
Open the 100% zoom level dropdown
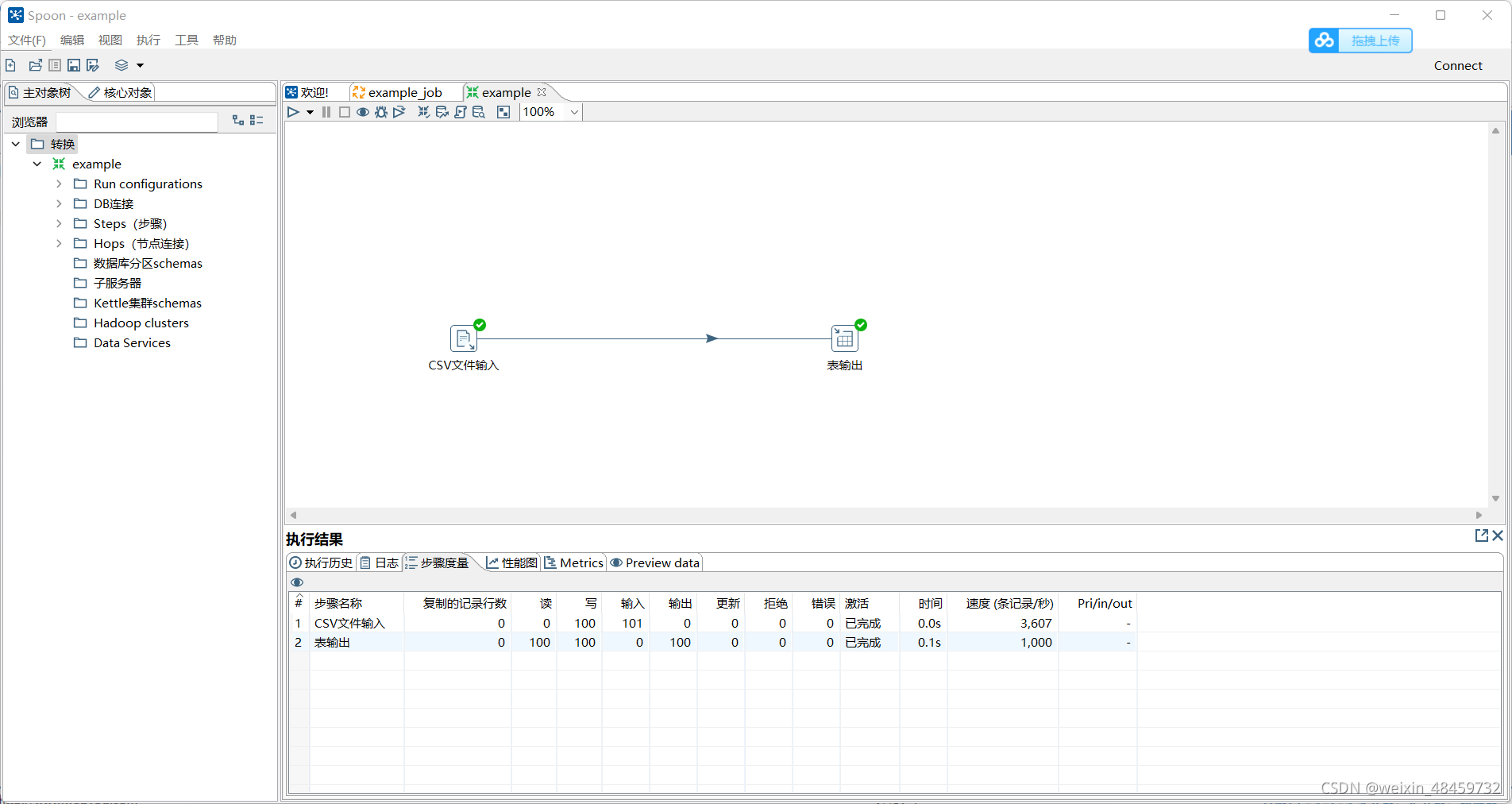[x=574, y=112]
